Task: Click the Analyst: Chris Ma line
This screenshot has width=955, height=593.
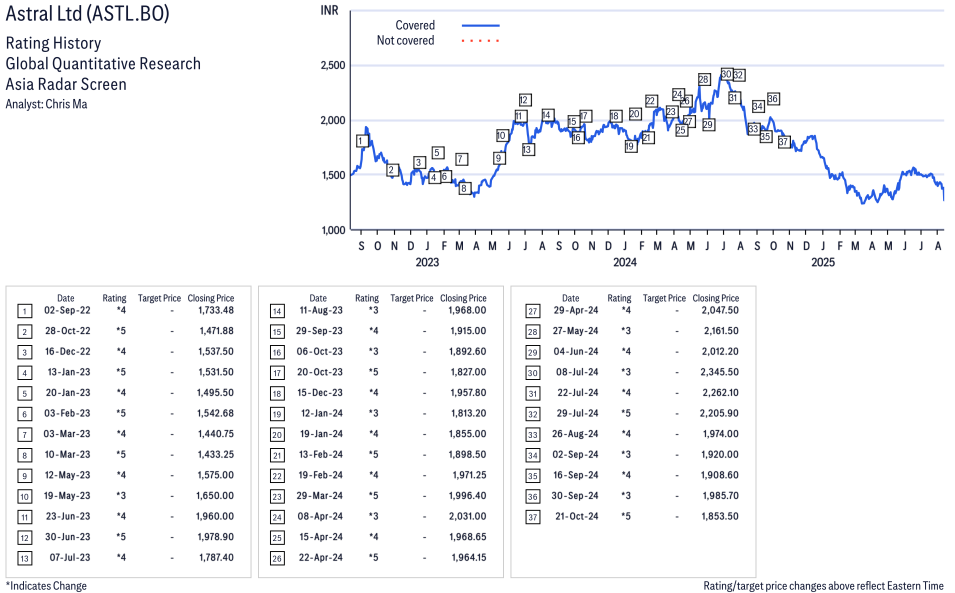Action: (x=46, y=104)
